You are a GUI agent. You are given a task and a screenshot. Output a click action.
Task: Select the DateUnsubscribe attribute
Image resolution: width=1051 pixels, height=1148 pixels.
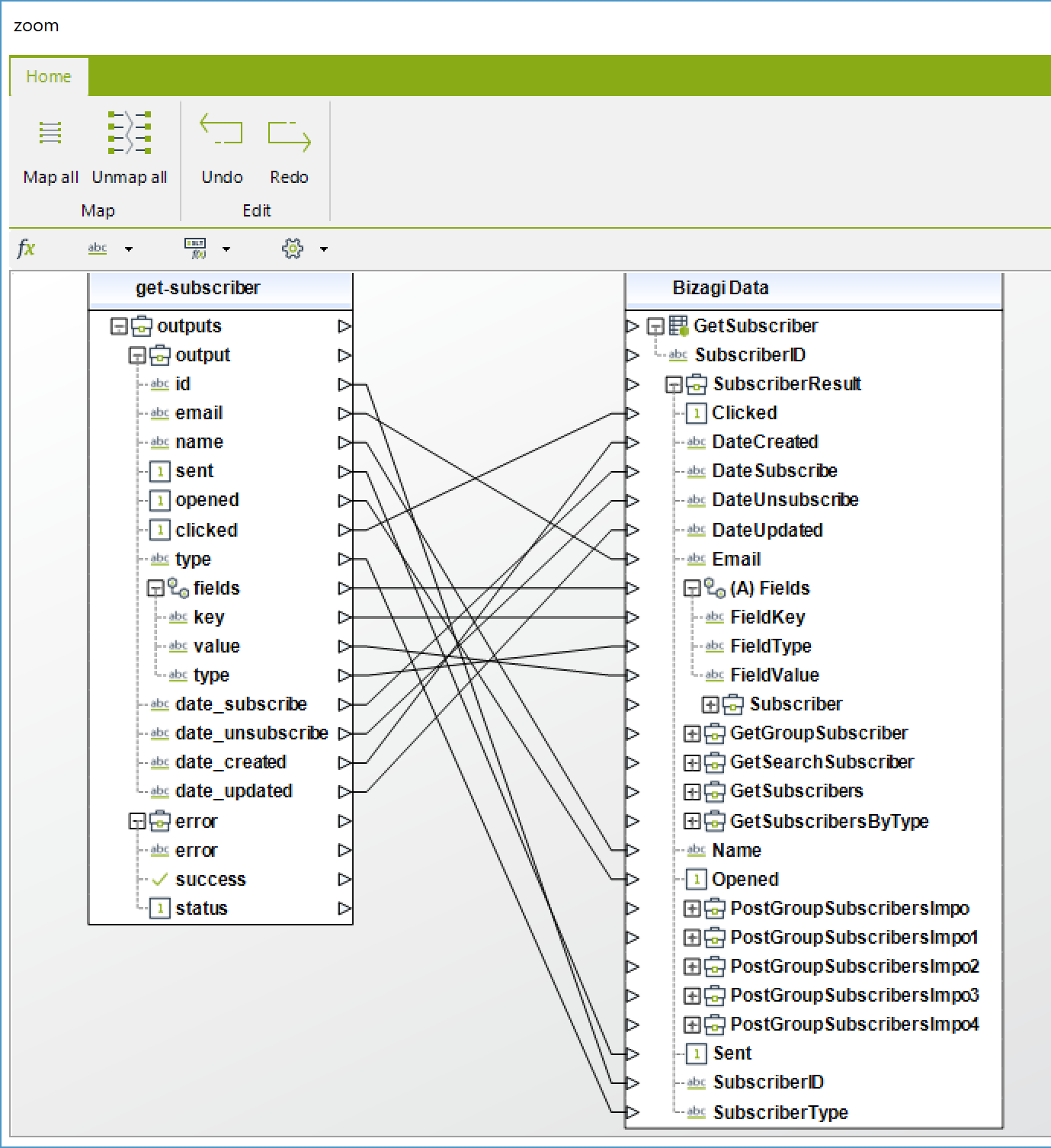(x=785, y=500)
